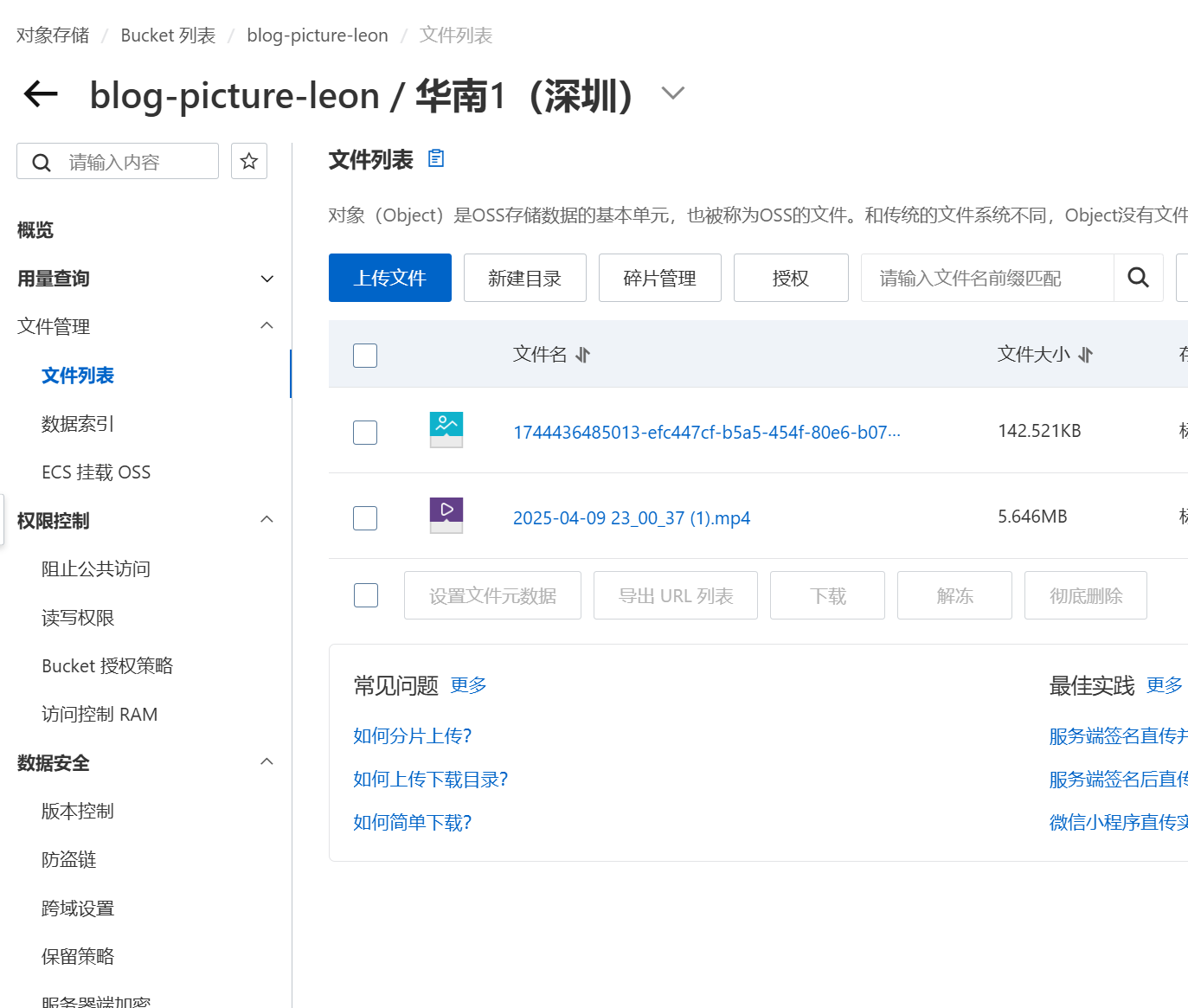Toggle the checkbox in bulk actions row
Viewport: 1188px width, 1008px height.
pyautogui.click(x=366, y=595)
